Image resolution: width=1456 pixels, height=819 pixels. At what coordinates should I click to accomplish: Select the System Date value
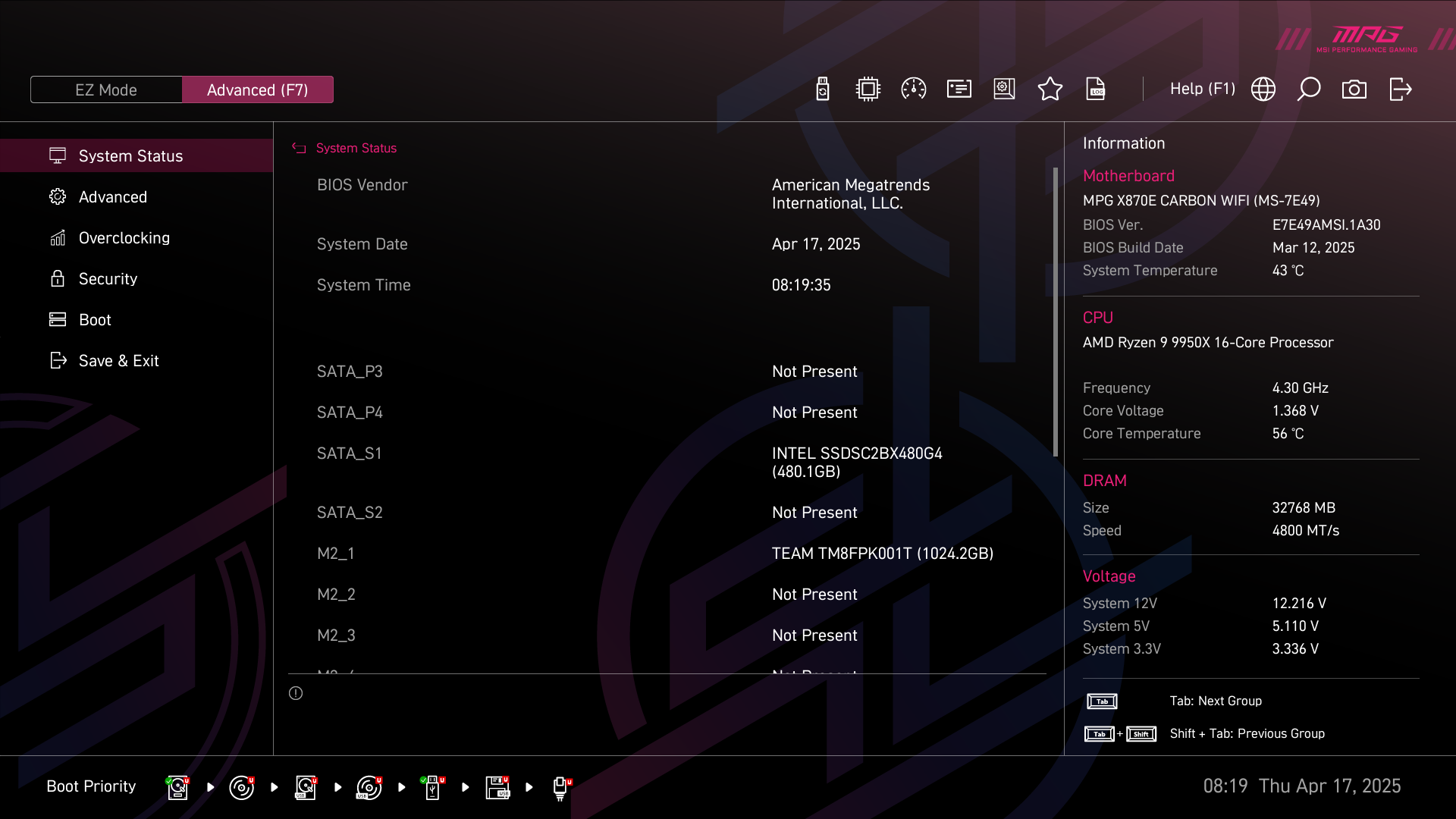tap(816, 244)
